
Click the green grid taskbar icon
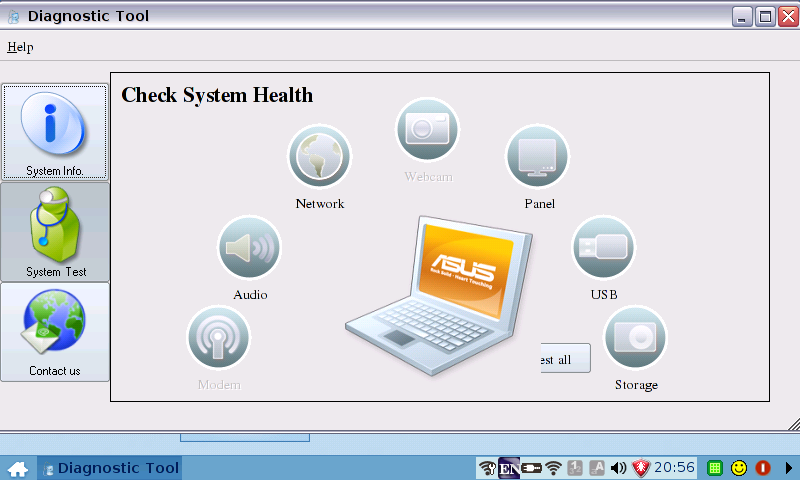(715, 468)
